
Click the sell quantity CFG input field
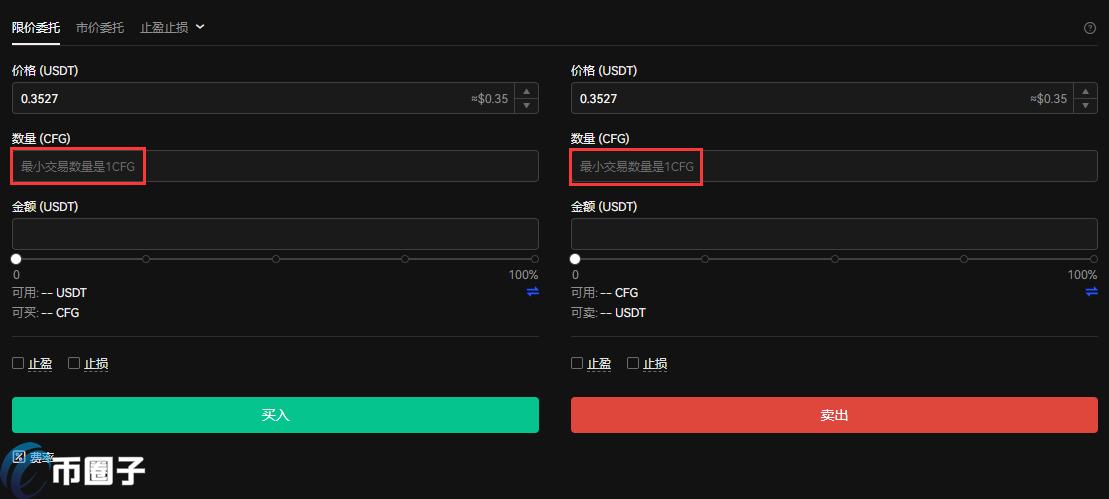[x=834, y=166]
